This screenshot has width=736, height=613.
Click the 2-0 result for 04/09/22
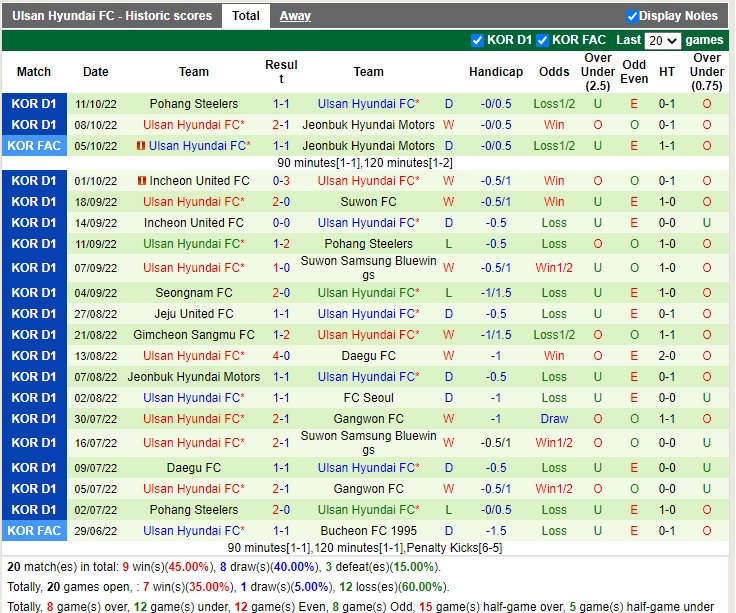pyautogui.click(x=281, y=293)
